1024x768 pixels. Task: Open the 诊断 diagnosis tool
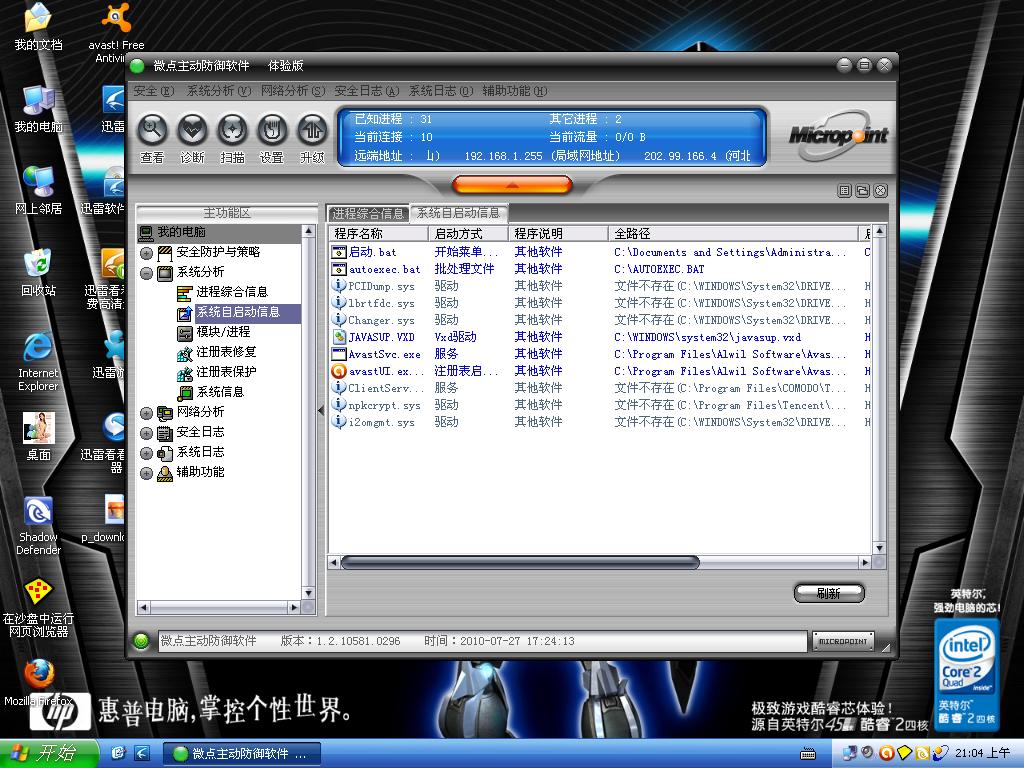click(192, 129)
